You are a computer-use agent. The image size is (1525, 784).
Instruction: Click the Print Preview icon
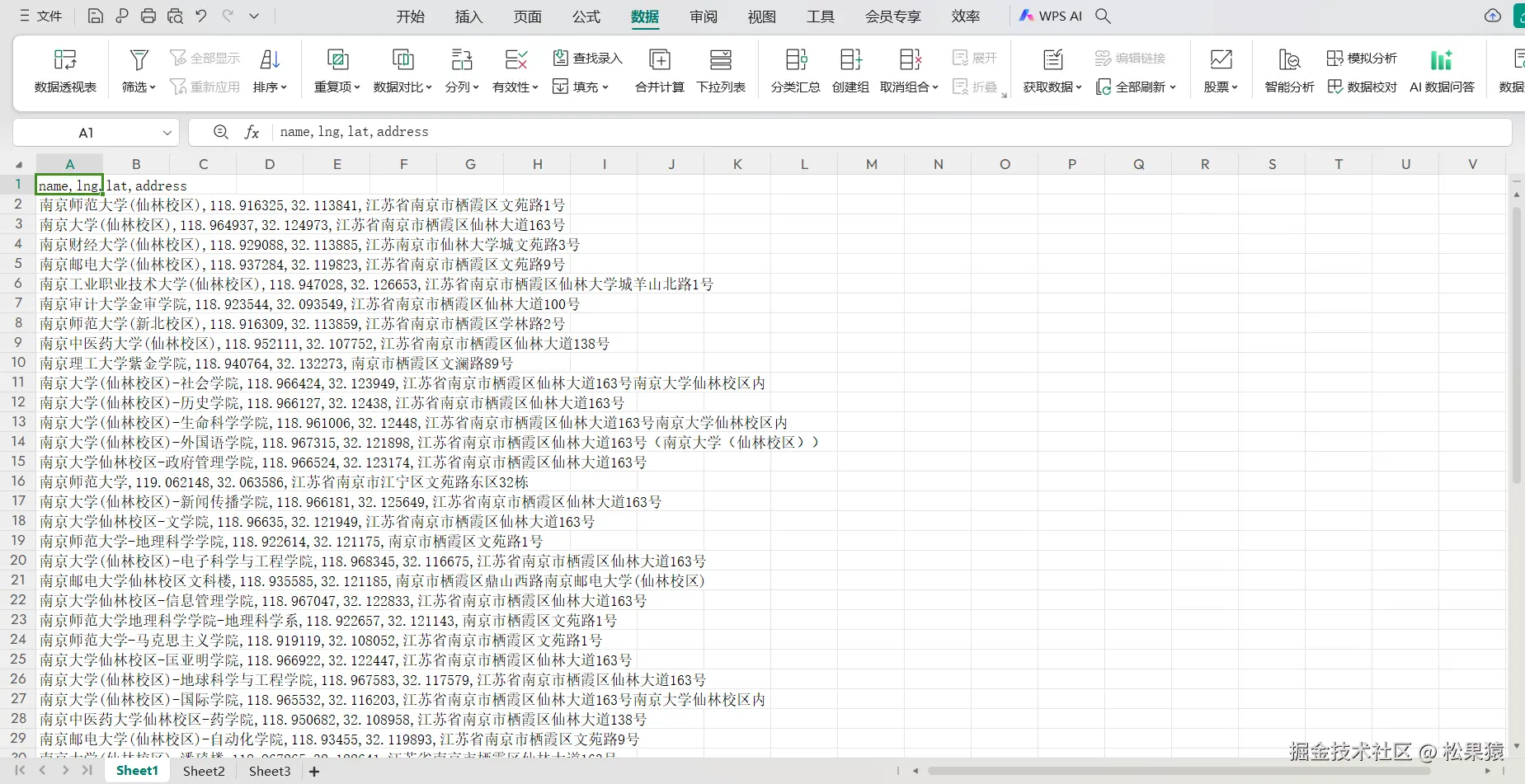pyautogui.click(x=175, y=16)
